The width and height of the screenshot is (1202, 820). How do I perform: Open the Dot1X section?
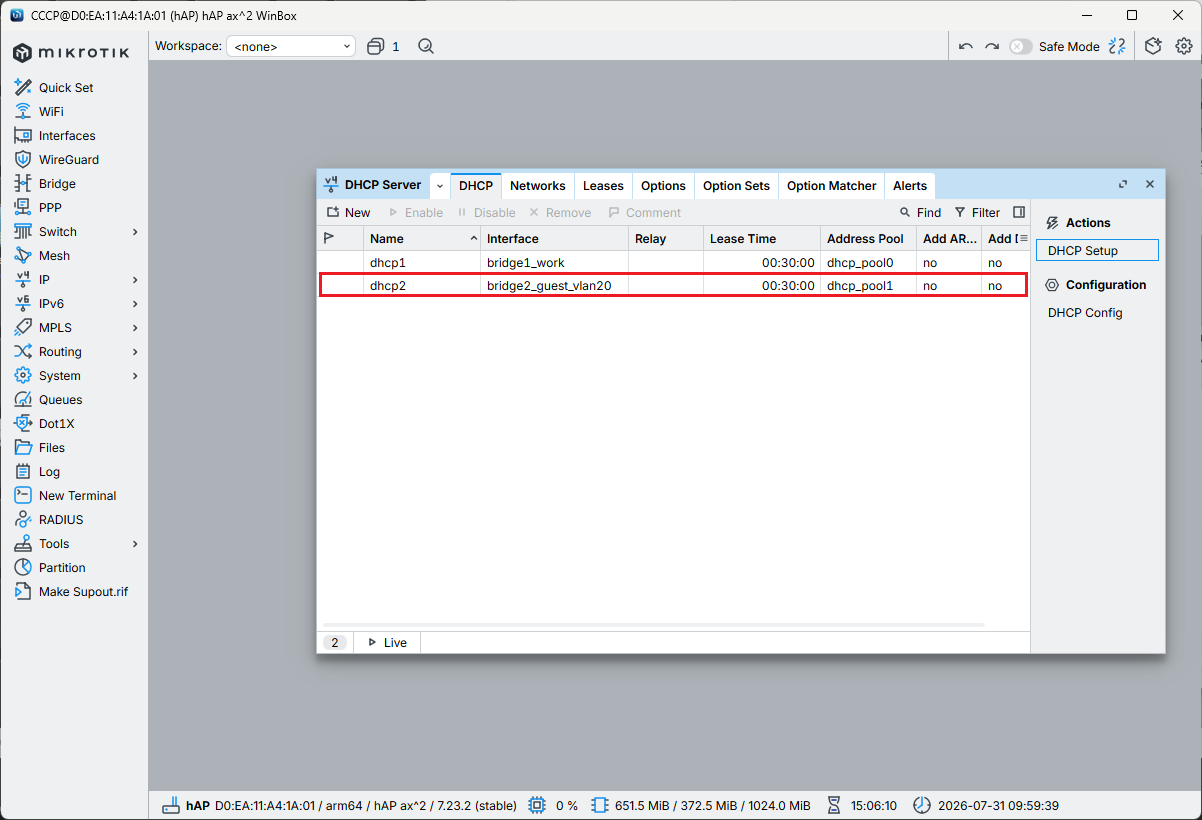tap(56, 423)
